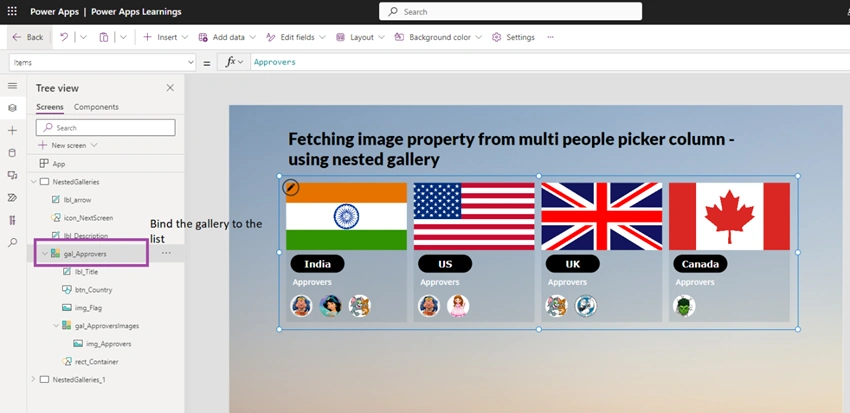
Task: Open the property selector dropdown showing Items
Action: coord(102,62)
